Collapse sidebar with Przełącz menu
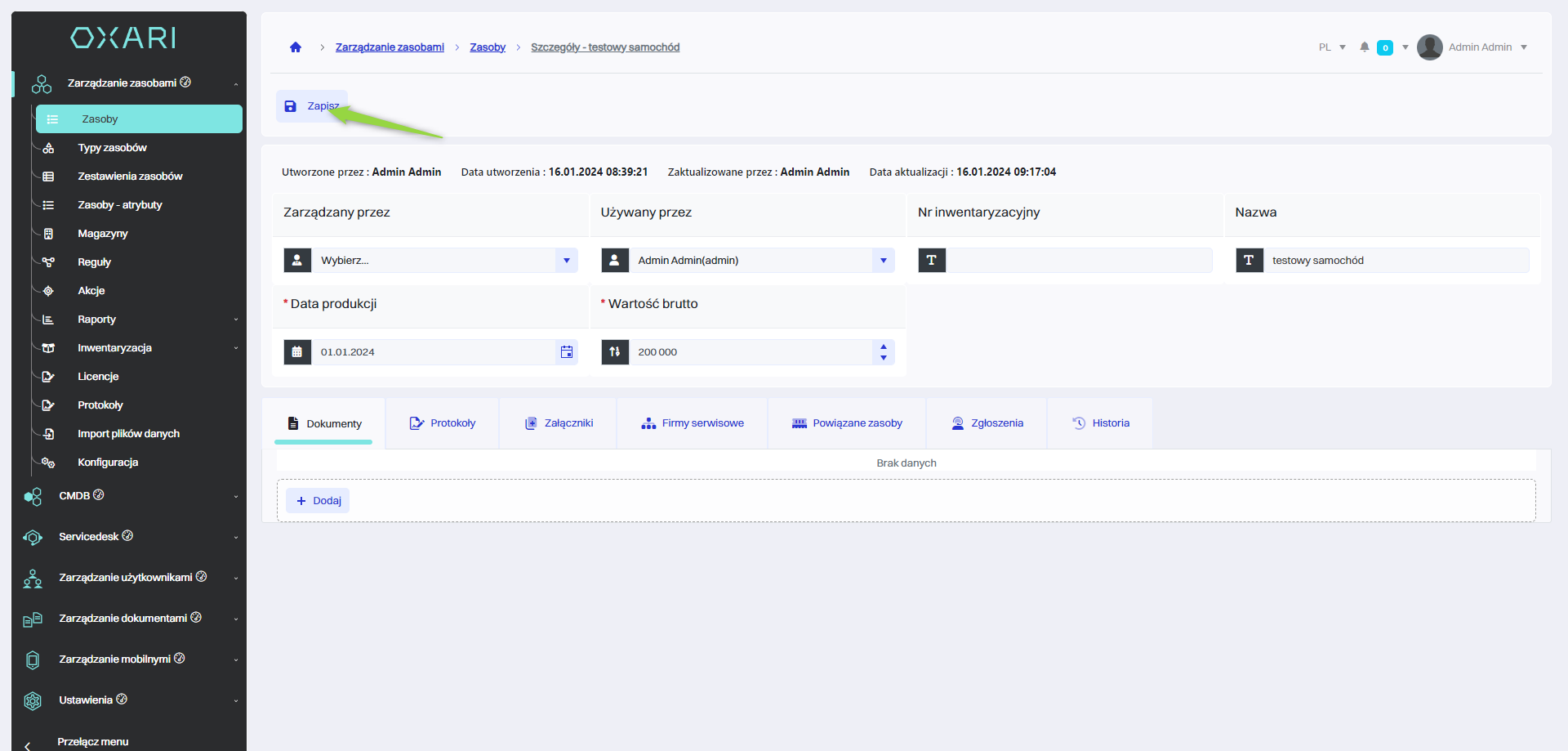 pyautogui.click(x=92, y=741)
